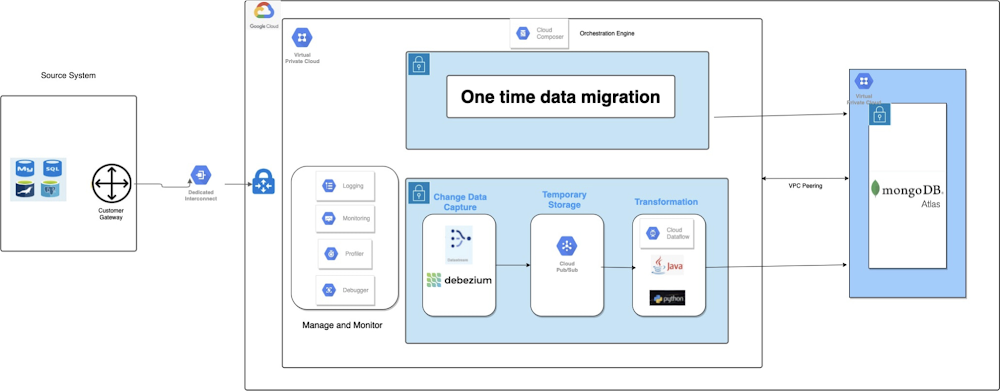Select the Monitoring icon box
Viewport: 1000px width, 391px height.
(x=345, y=219)
